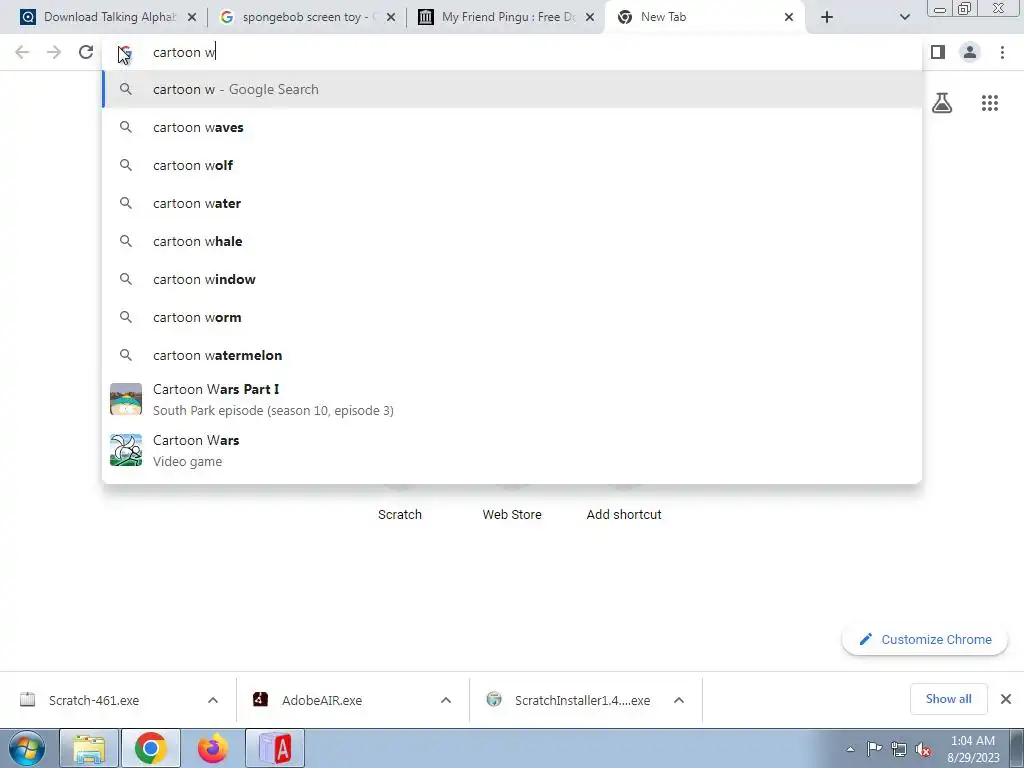1024x768 pixels.
Task: Select cartoon w - Google Search suggestion
Action: pos(512,89)
